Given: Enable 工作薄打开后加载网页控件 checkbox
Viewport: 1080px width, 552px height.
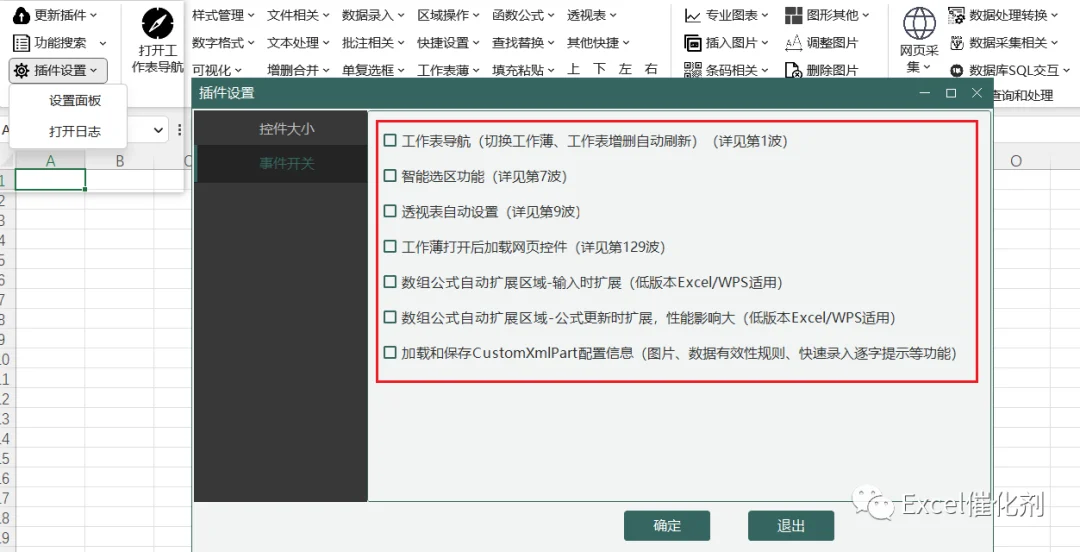Looking at the screenshot, I should click(x=391, y=247).
